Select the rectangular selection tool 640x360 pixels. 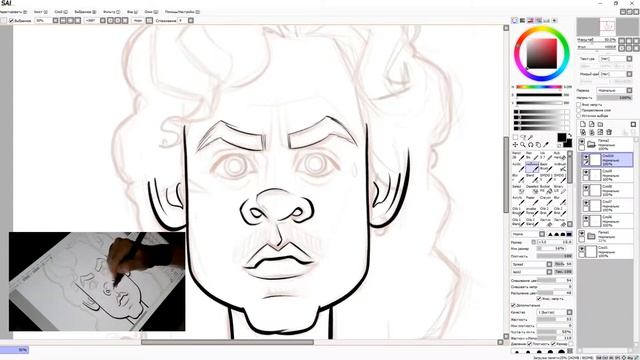pyautogui.click(x=515, y=138)
